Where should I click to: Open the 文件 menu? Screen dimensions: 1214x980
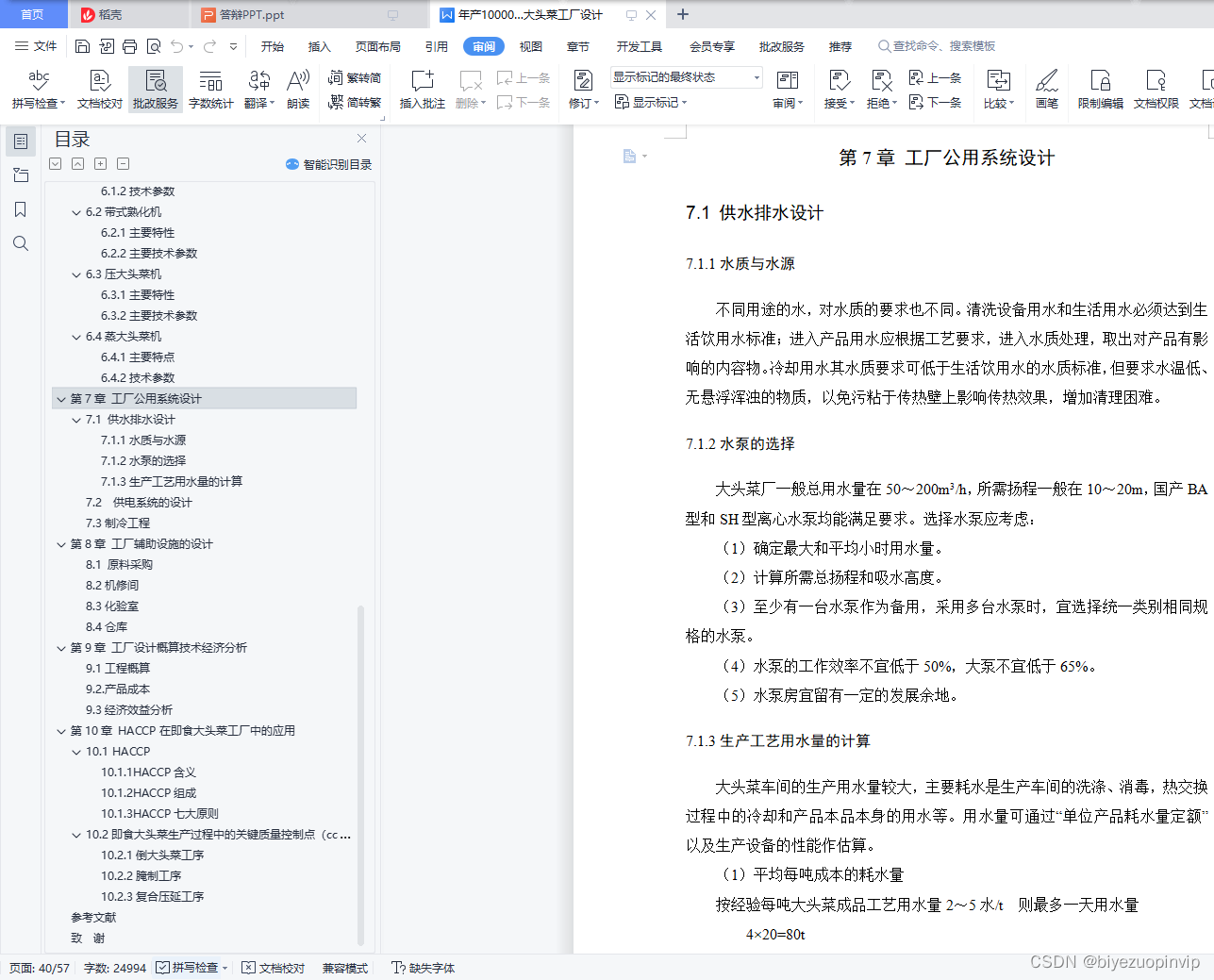click(37, 46)
